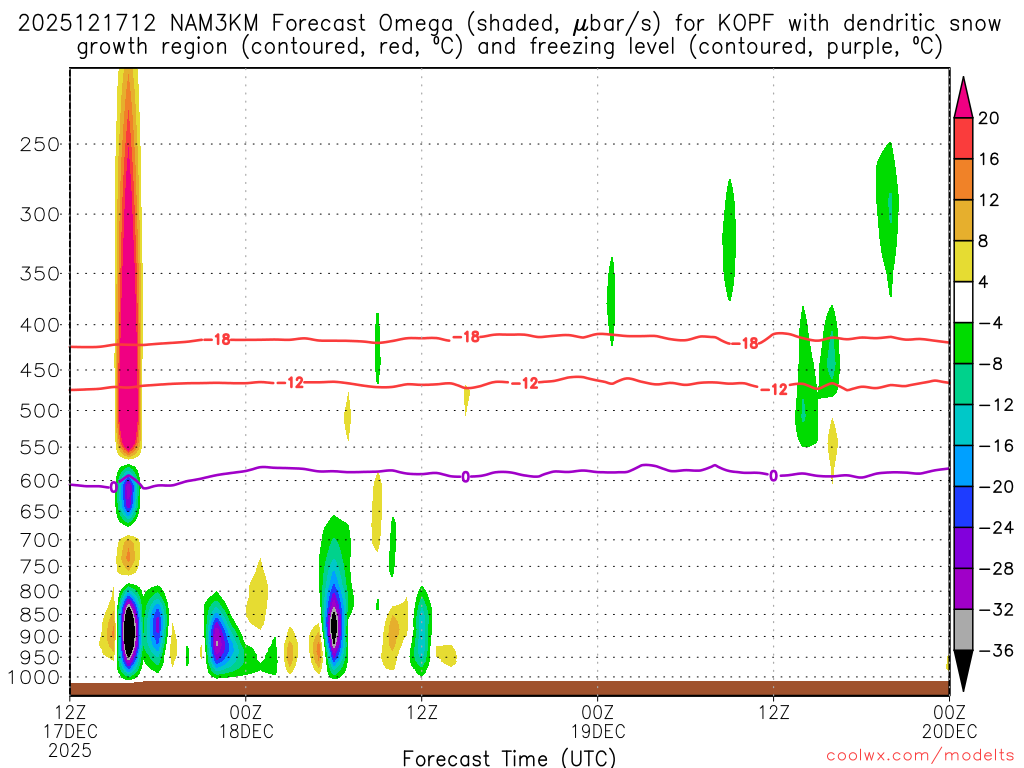Screen dimensions: 1024x768
Task: Click the '00Z 18DEC' time label
Action: (246, 721)
